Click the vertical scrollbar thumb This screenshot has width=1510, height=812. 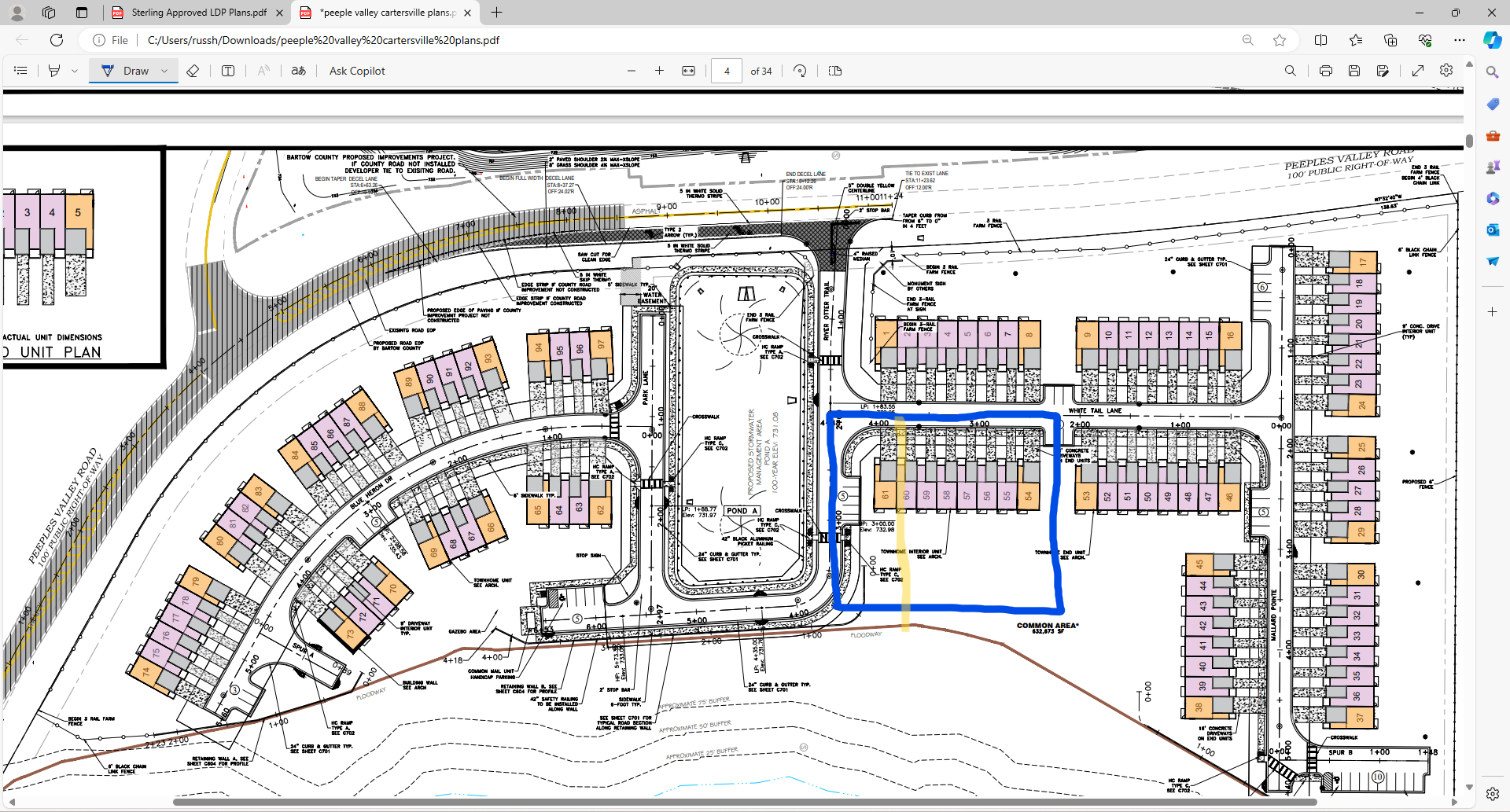[1469, 141]
